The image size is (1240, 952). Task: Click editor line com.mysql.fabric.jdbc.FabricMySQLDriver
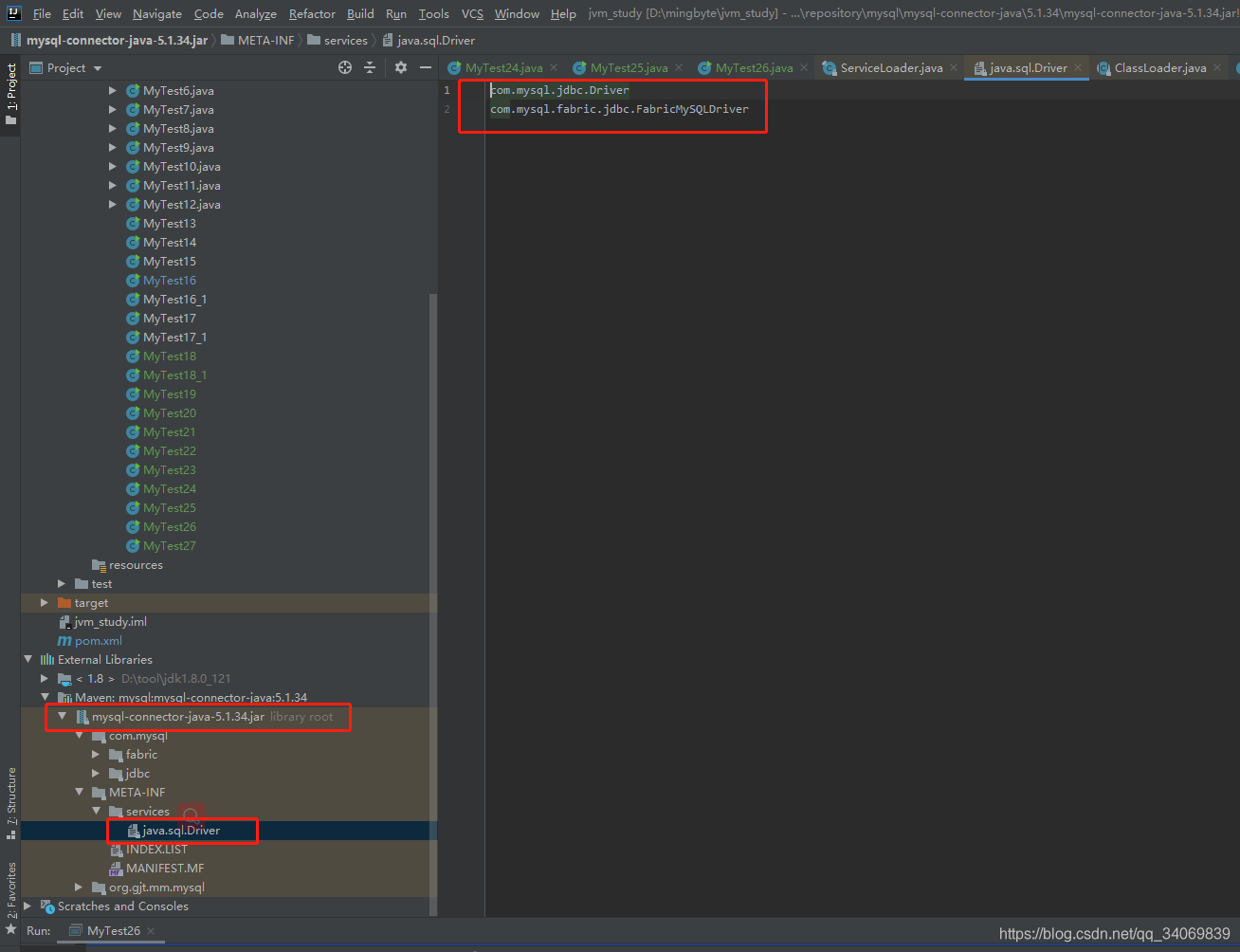pyautogui.click(x=619, y=109)
